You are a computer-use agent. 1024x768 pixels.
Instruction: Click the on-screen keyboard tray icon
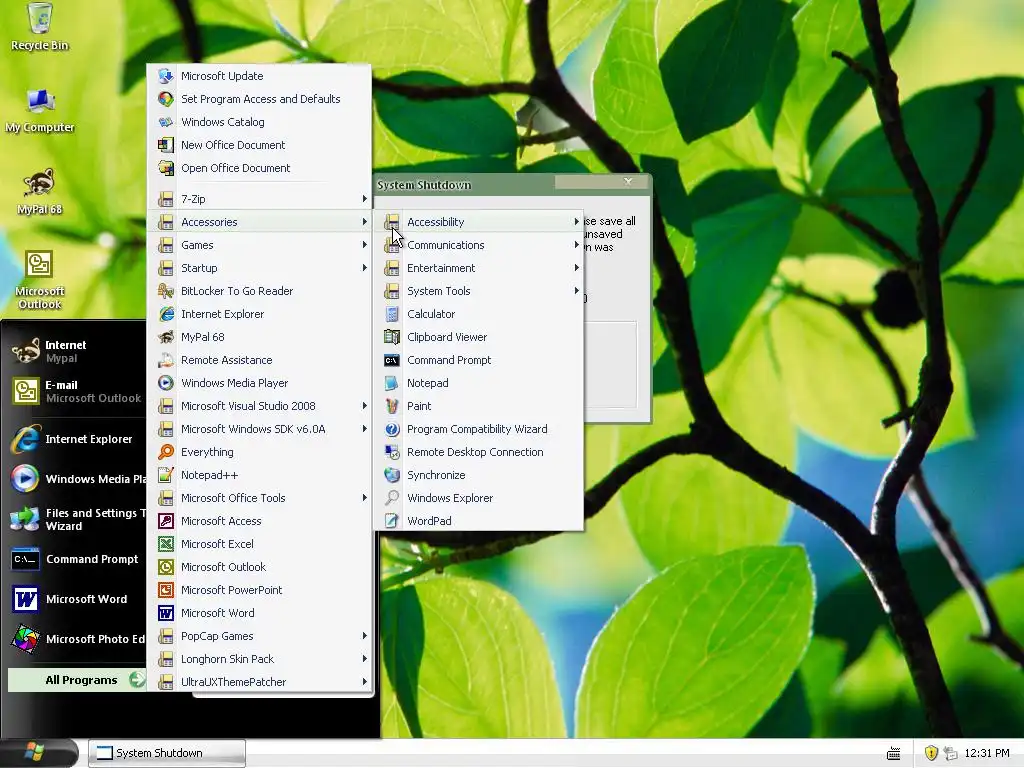point(894,754)
